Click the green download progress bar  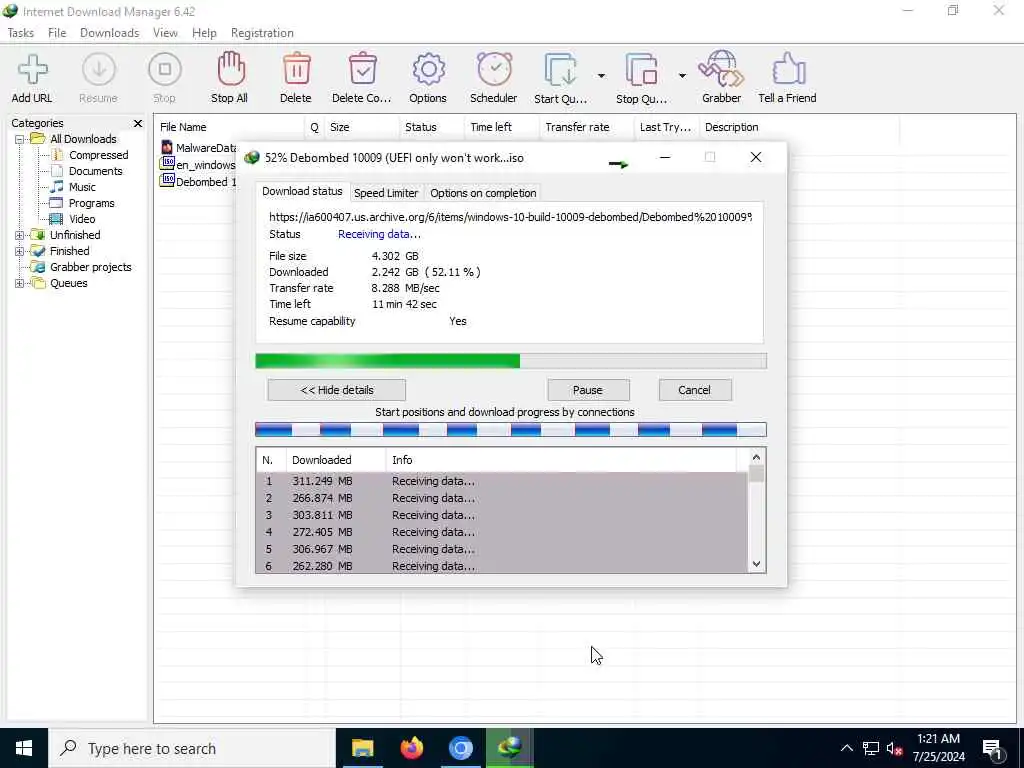coord(511,361)
